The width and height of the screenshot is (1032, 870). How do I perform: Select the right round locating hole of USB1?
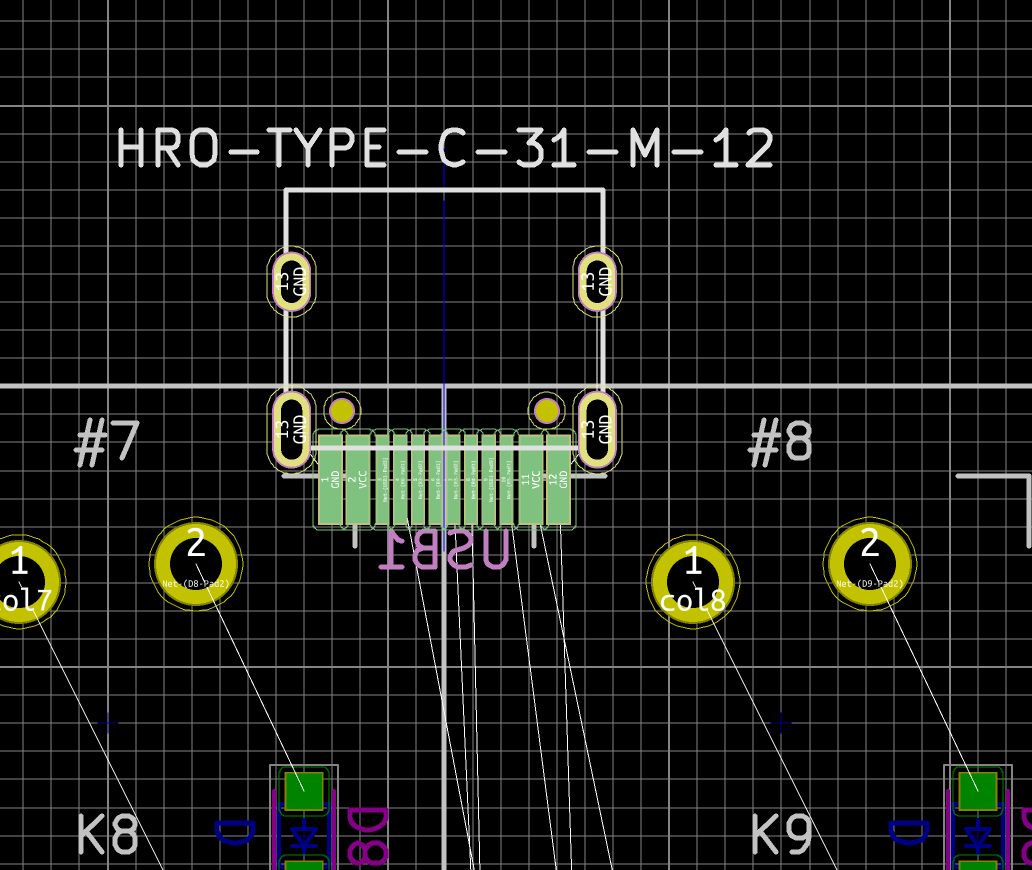(x=546, y=410)
